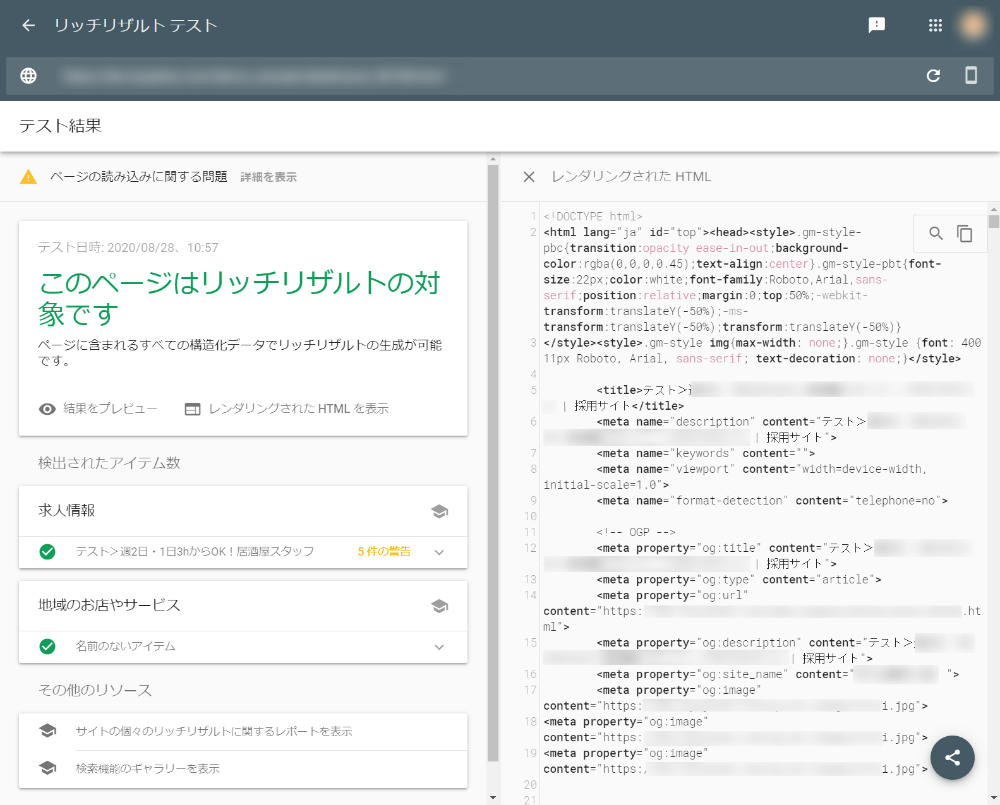Open the Google apps grid icon

click(x=935, y=25)
